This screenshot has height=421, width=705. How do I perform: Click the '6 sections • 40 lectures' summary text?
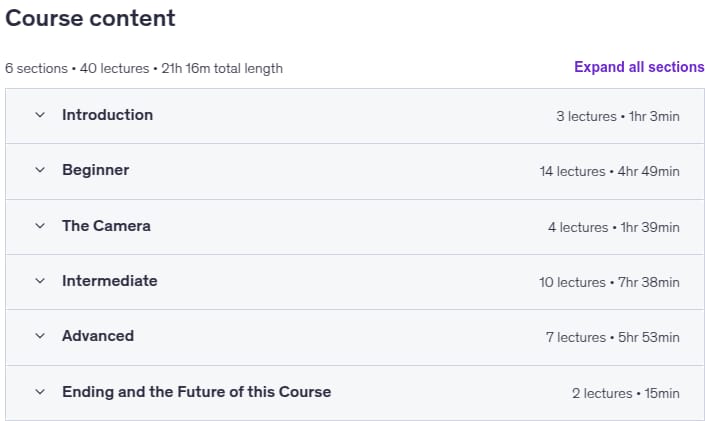(77, 68)
